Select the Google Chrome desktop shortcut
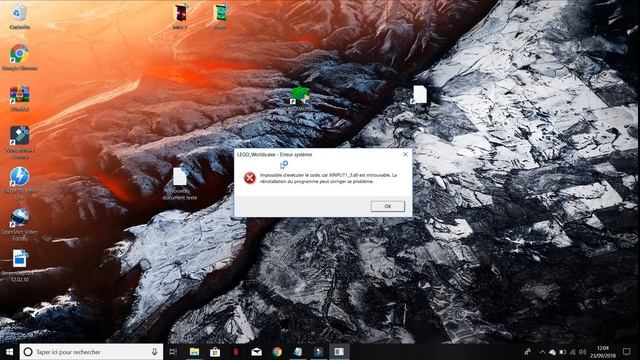640x360 pixels. (x=20, y=58)
